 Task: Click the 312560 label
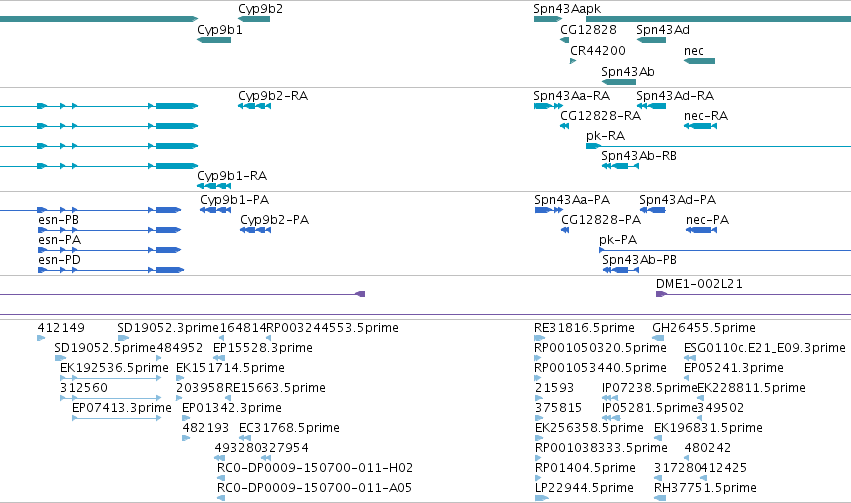pyautogui.click(x=84, y=388)
